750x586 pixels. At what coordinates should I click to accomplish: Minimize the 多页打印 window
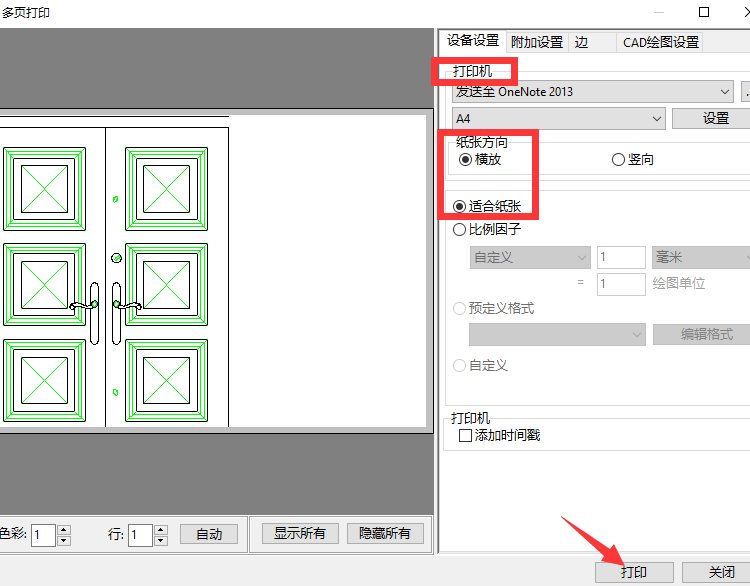tap(659, 12)
